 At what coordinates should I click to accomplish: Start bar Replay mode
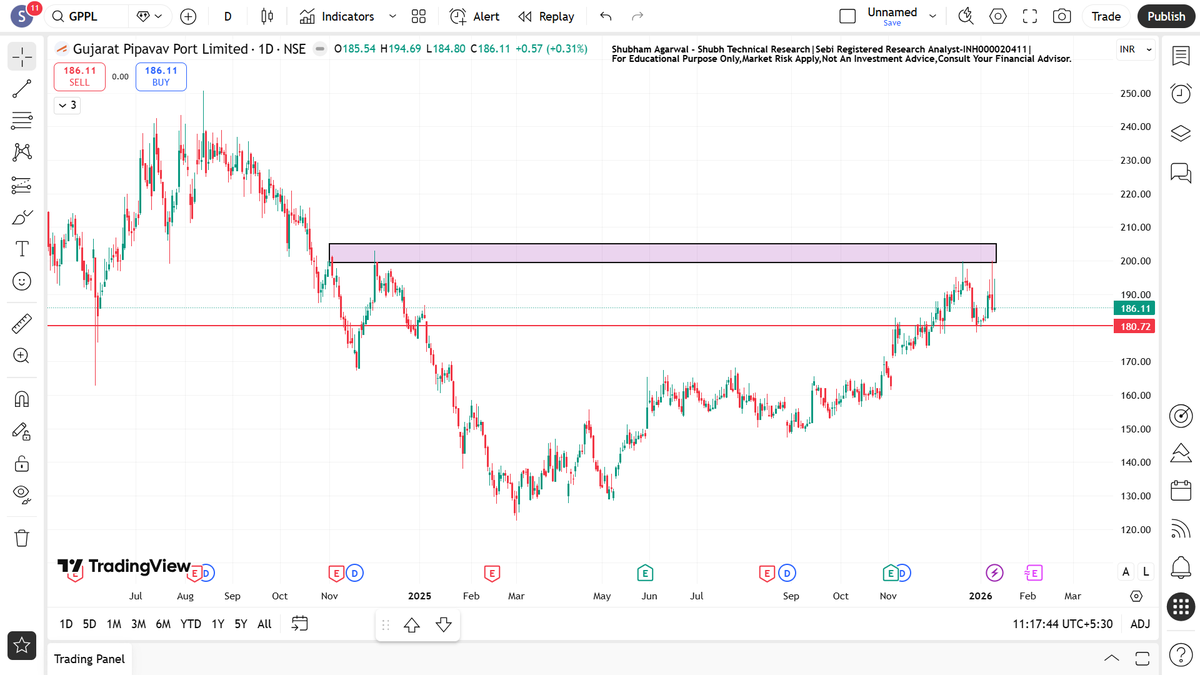tap(546, 16)
